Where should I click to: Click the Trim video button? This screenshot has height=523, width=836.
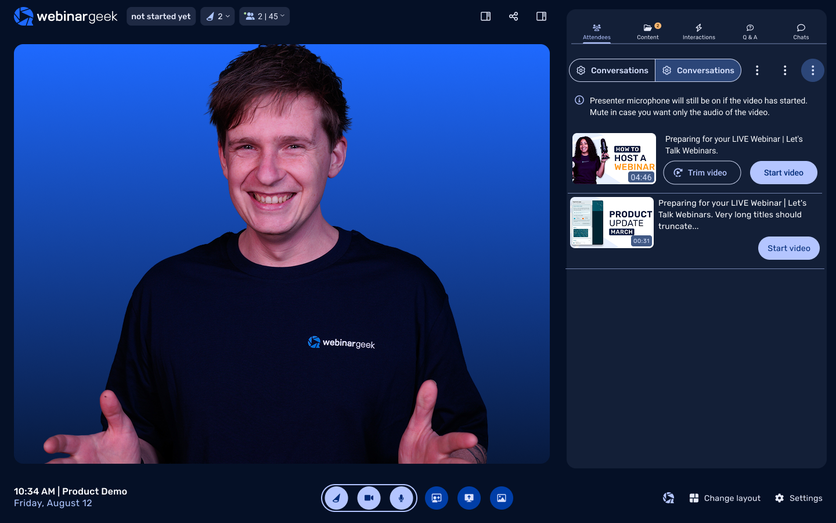click(702, 173)
